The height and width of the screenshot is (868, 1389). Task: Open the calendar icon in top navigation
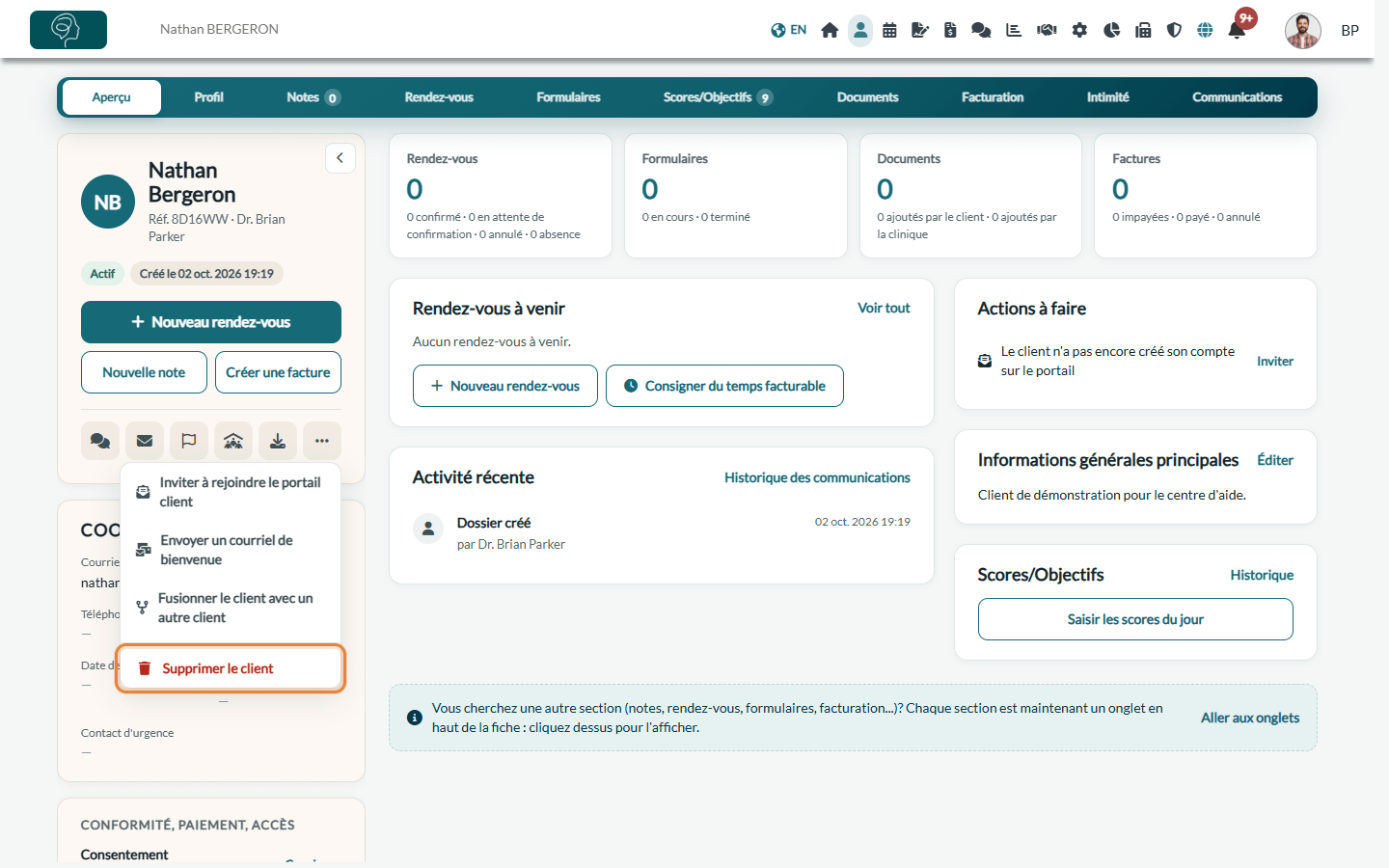(889, 30)
